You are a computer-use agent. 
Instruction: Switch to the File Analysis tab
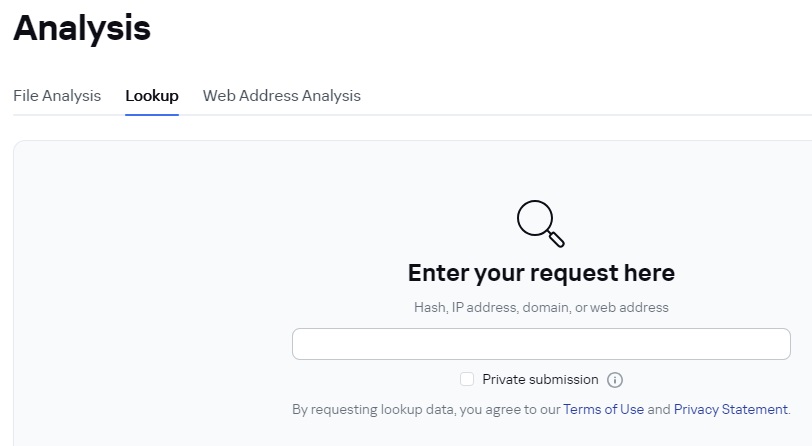point(57,96)
